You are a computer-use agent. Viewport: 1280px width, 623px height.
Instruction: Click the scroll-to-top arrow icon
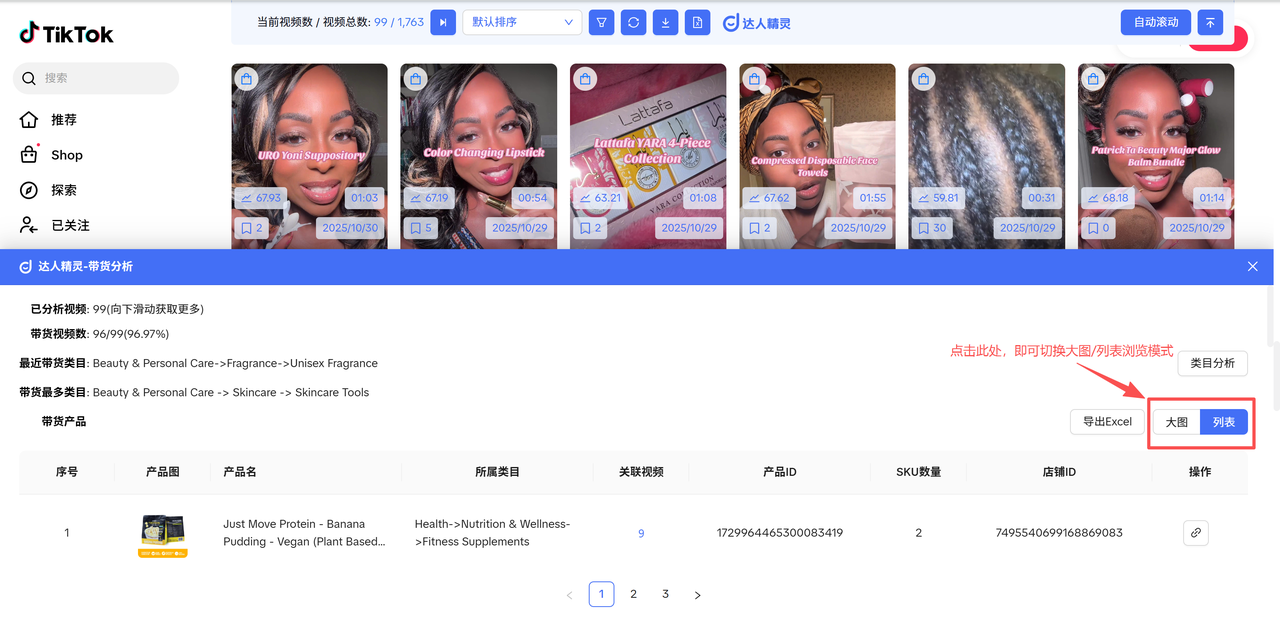click(1211, 22)
